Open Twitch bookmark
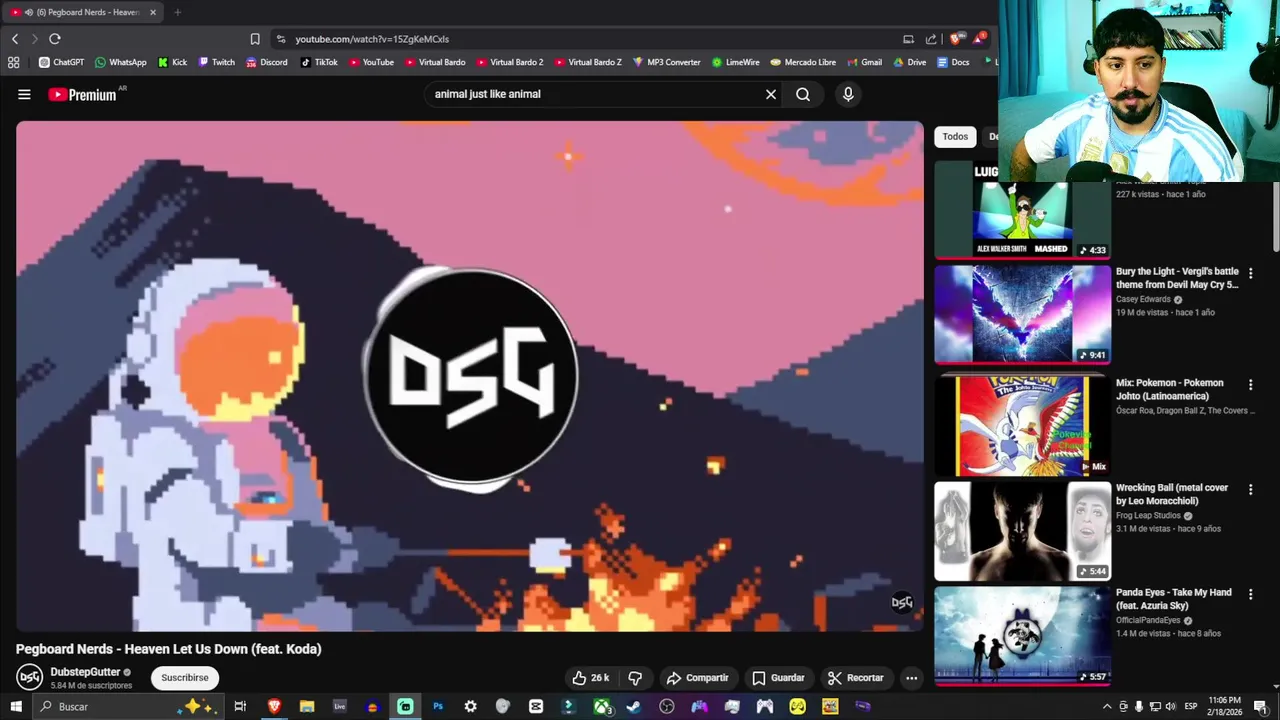Viewport: 1280px width, 720px height. (x=217, y=62)
